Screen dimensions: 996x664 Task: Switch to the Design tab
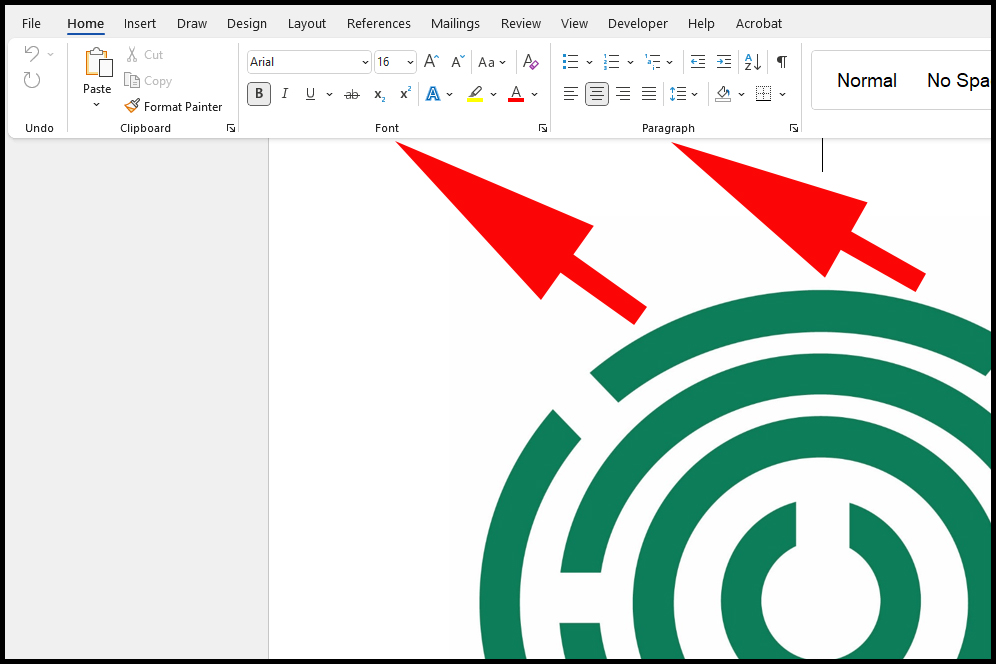point(247,24)
